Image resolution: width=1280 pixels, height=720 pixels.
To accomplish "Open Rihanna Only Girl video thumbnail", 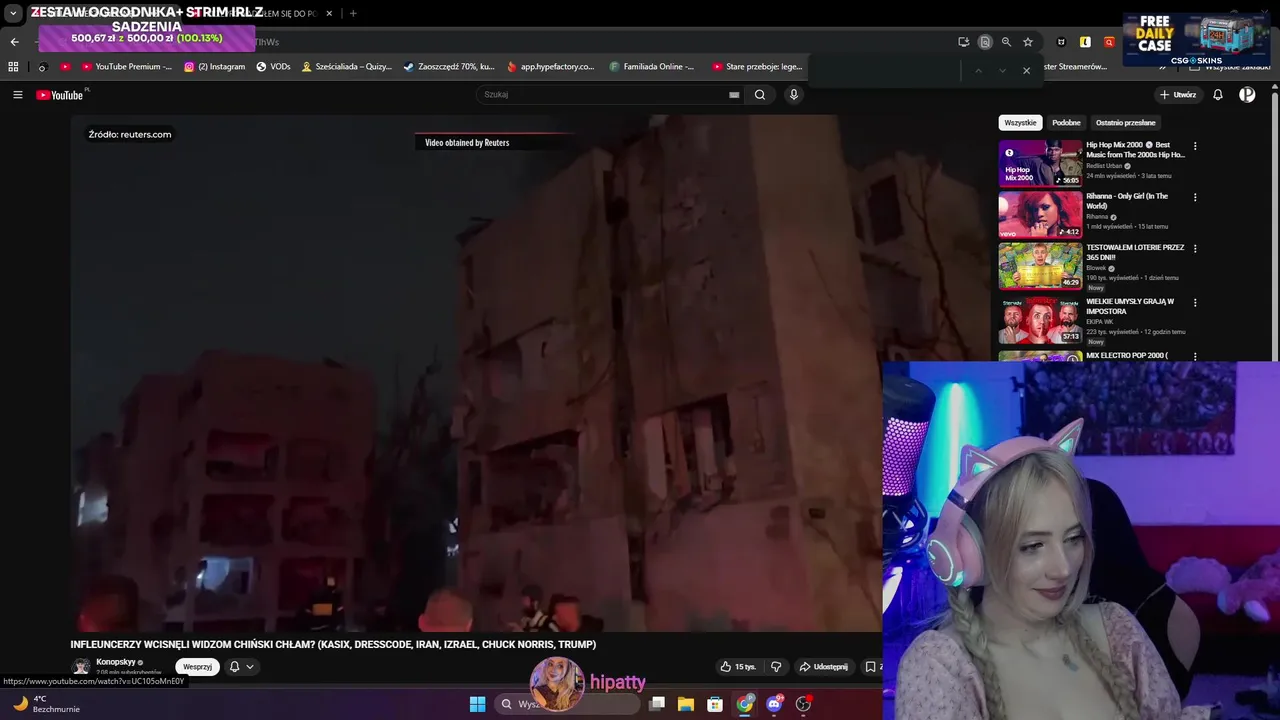I will tap(1040, 215).
